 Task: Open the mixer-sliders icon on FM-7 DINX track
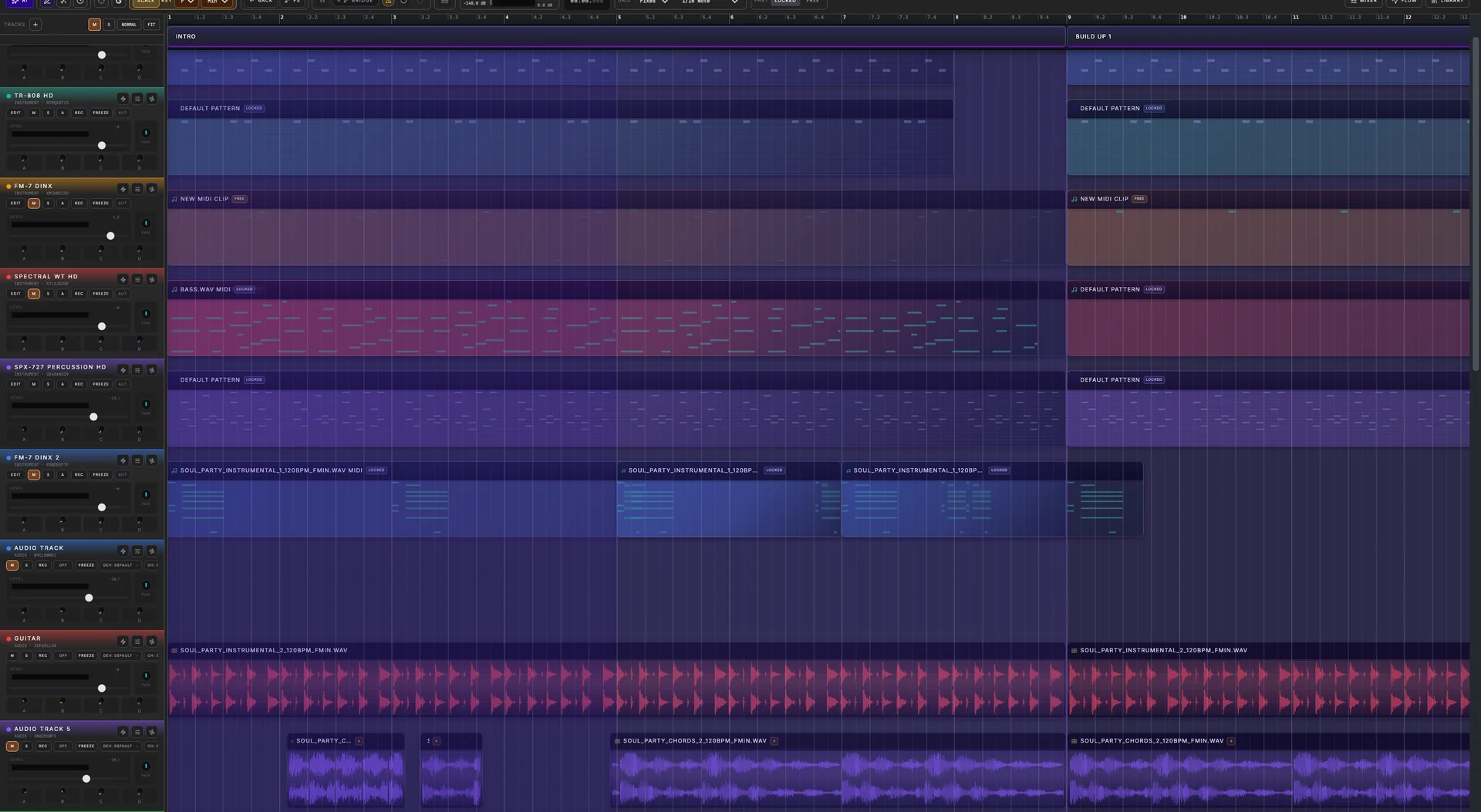137,189
